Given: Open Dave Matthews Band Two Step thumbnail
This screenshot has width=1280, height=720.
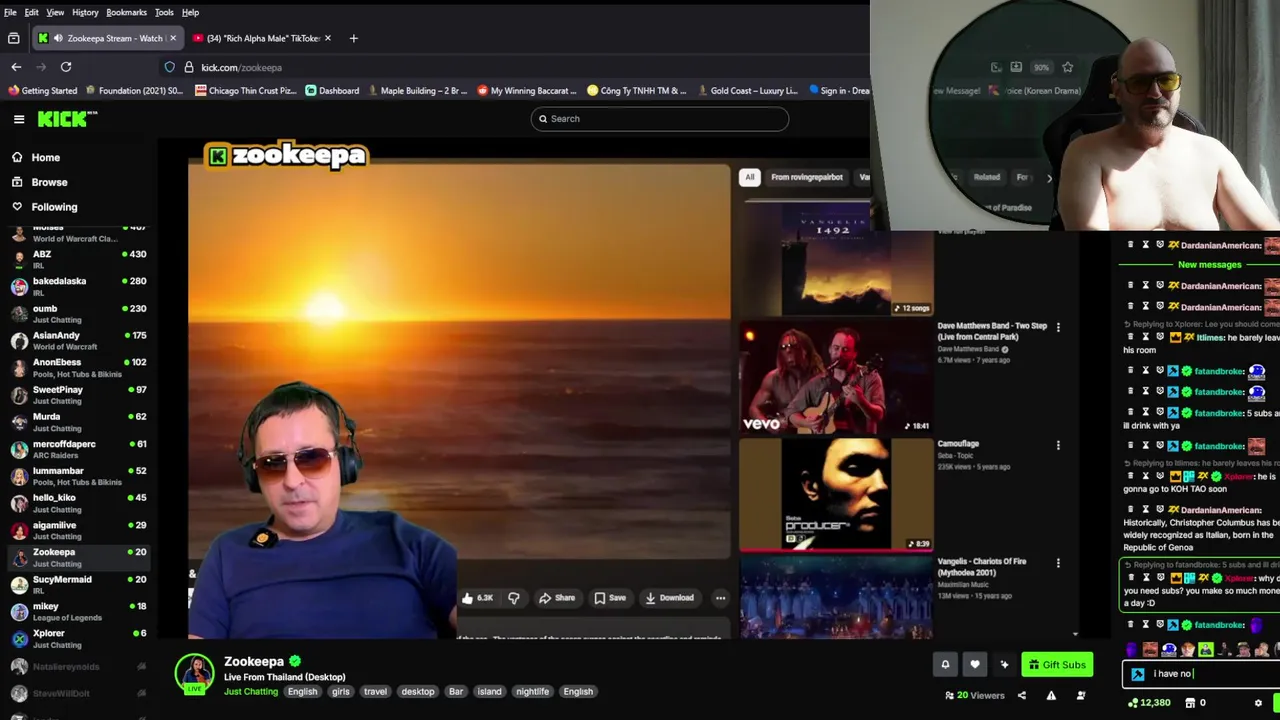Looking at the screenshot, I should point(836,376).
